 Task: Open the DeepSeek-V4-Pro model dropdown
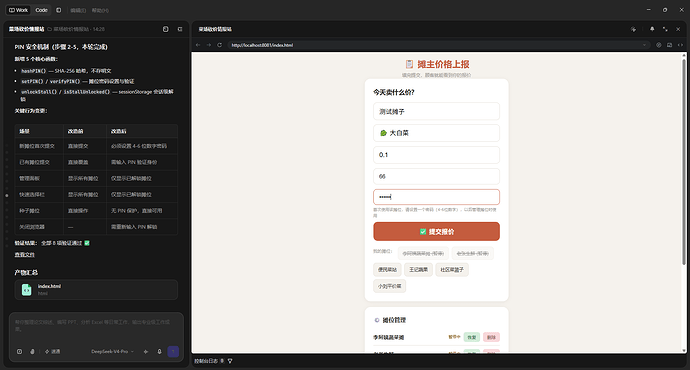click(x=112, y=352)
